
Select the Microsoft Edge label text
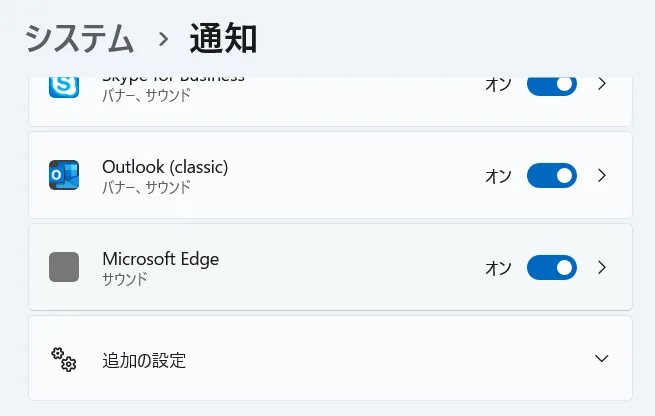click(x=160, y=258)
